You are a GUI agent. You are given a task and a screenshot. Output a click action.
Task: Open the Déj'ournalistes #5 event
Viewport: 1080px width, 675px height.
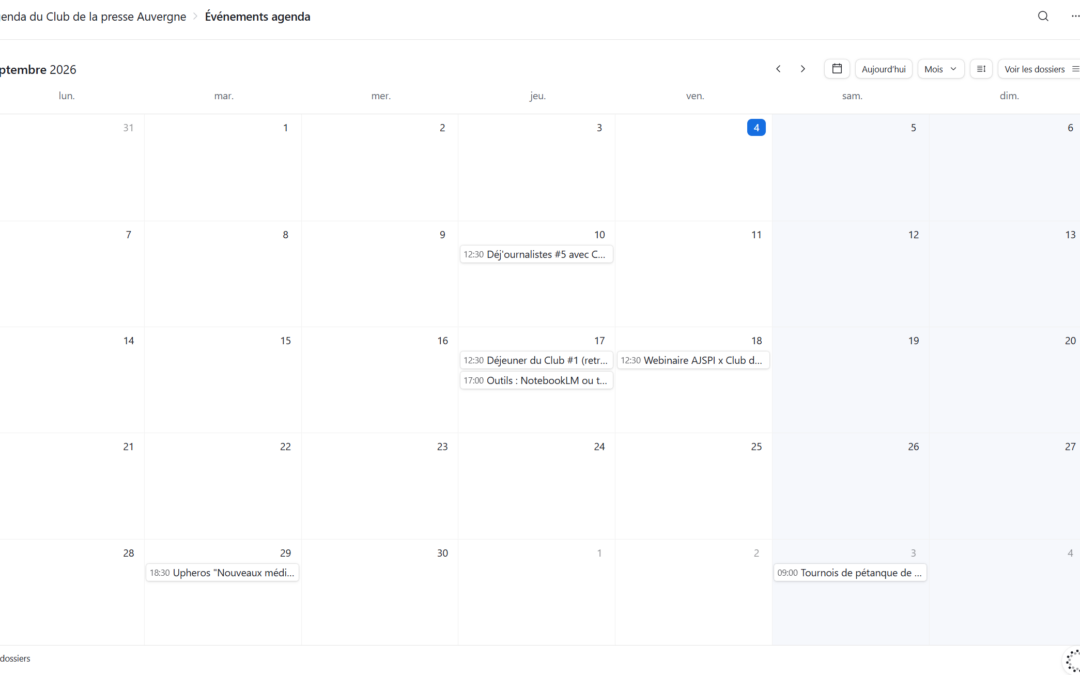coord(537,254)
